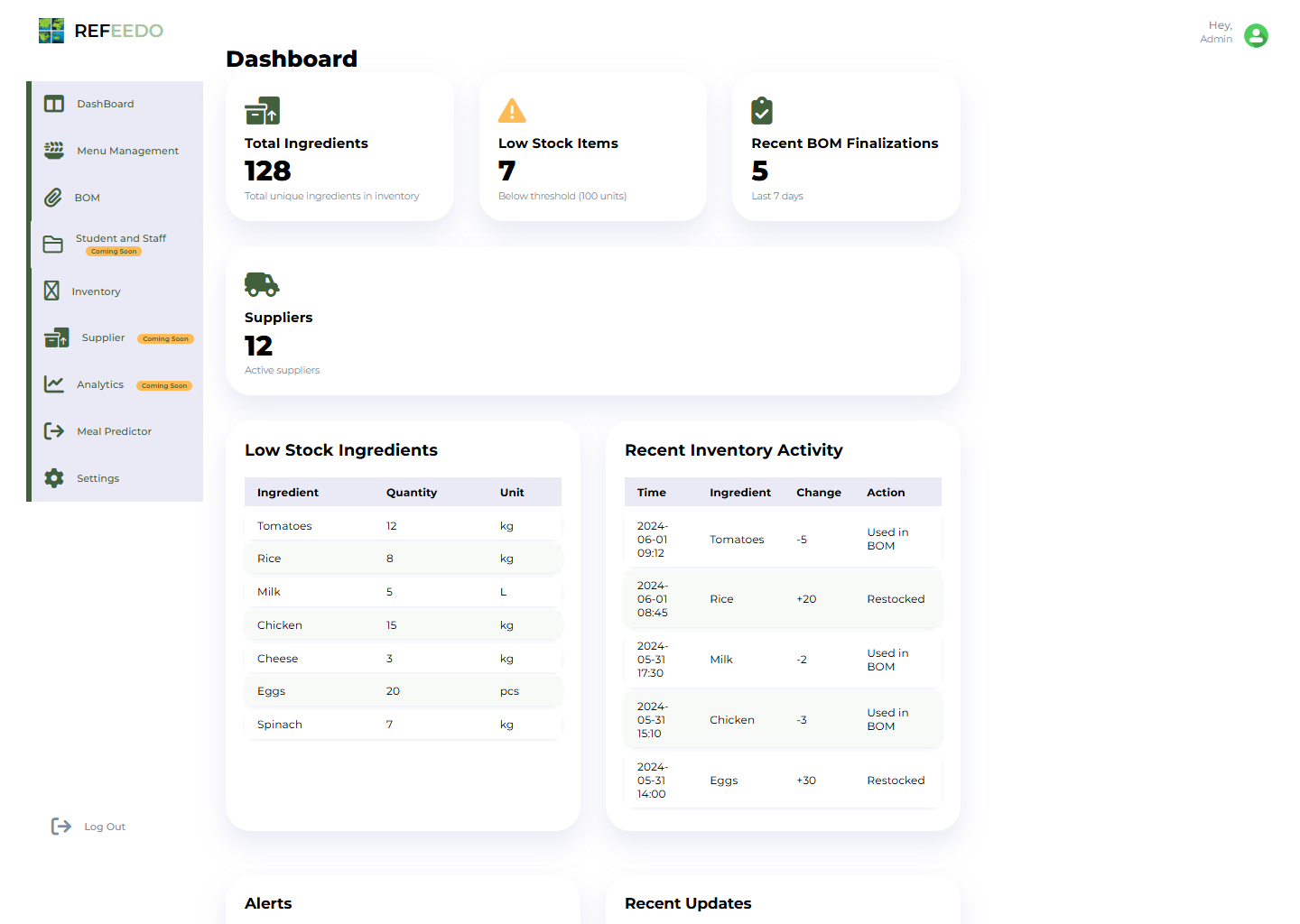
Task: Click the Inventory sidebar icon
Action: (x=51, y=291)
